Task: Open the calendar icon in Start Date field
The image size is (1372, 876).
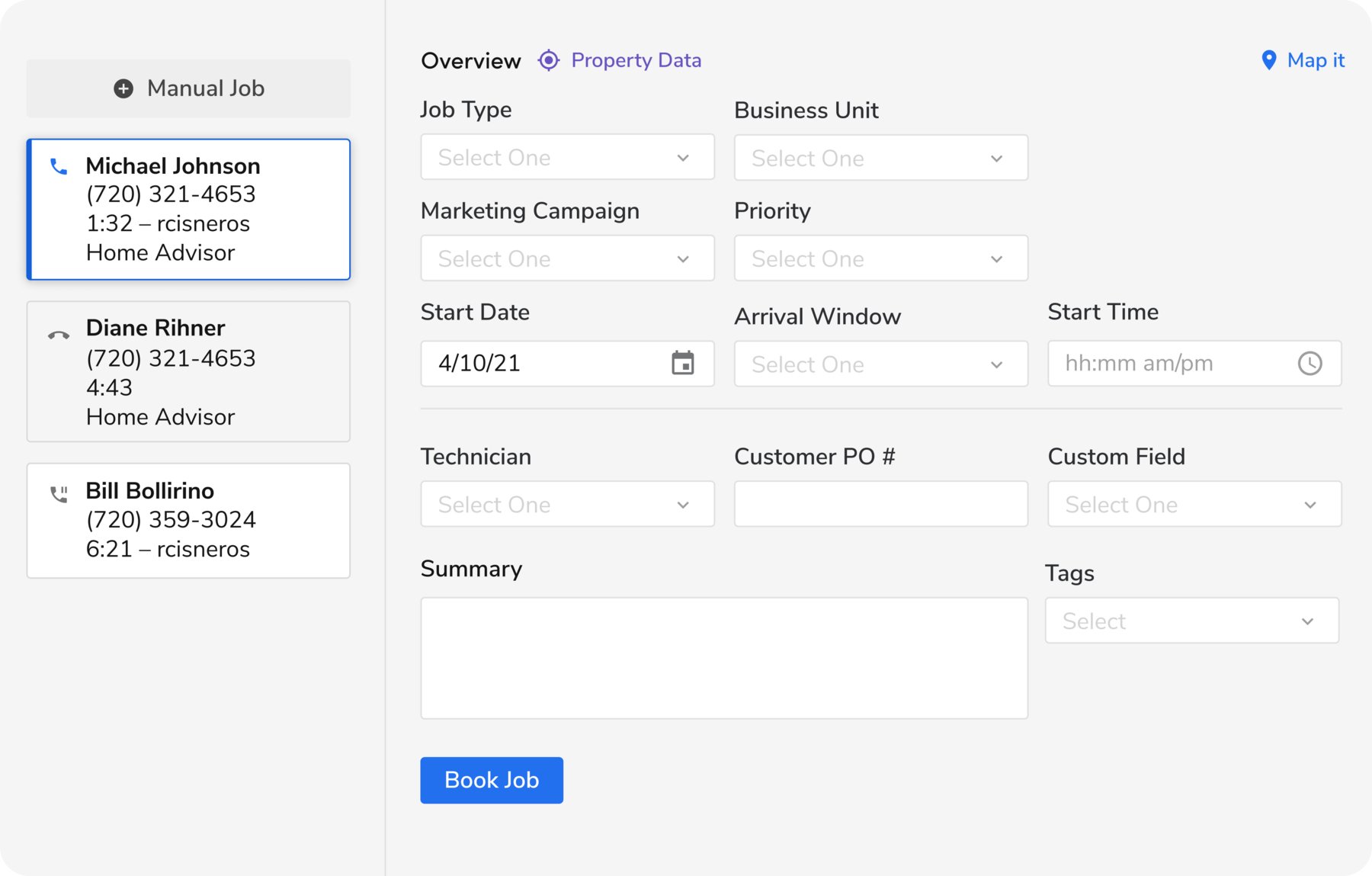Action: coord(684,364)
